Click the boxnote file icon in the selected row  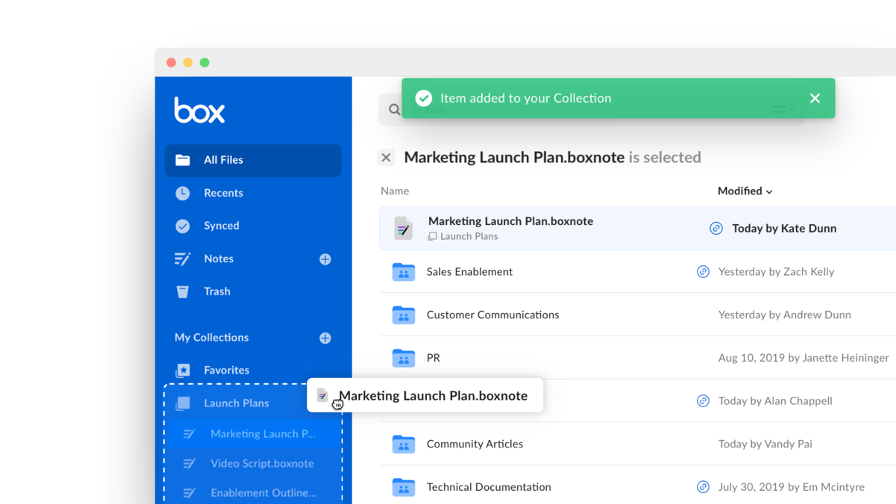(403, 228)
